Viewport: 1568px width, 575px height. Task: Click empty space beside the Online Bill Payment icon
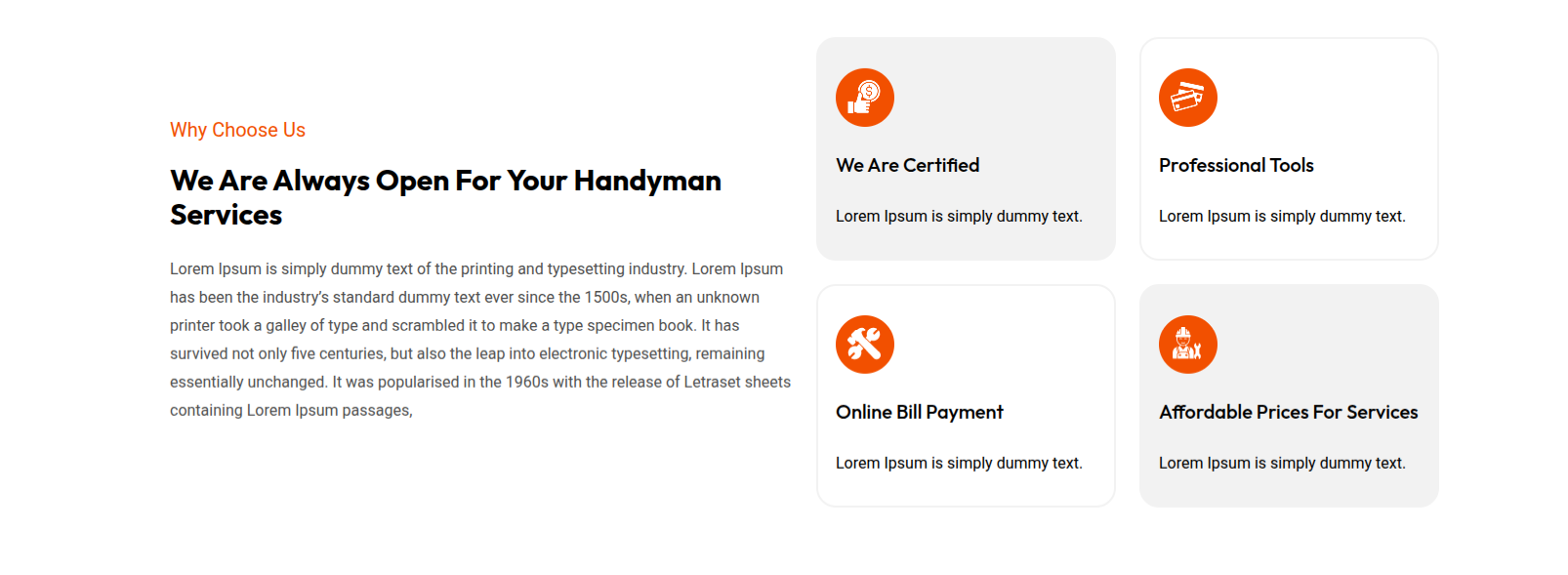pos(1006,345)
